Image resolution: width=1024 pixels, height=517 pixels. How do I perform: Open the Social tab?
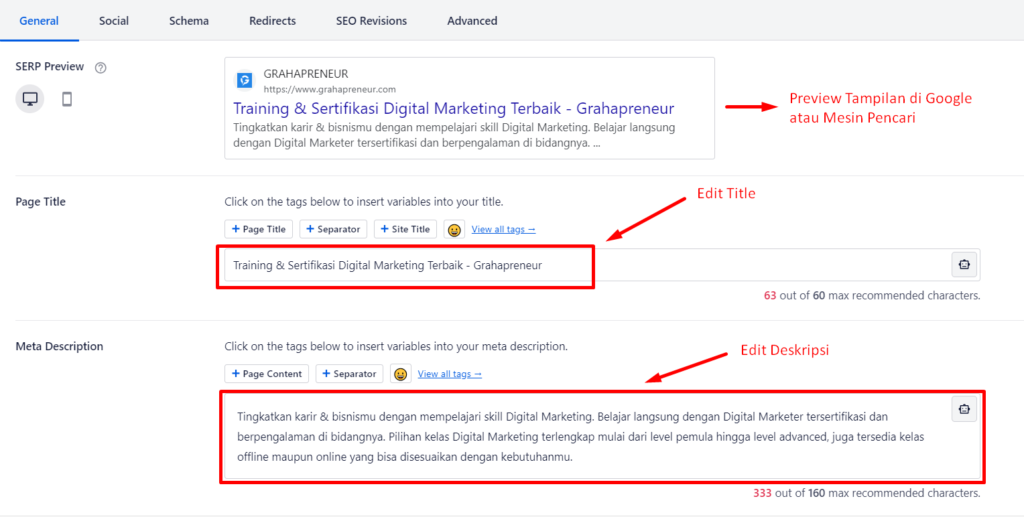(114, 21)
